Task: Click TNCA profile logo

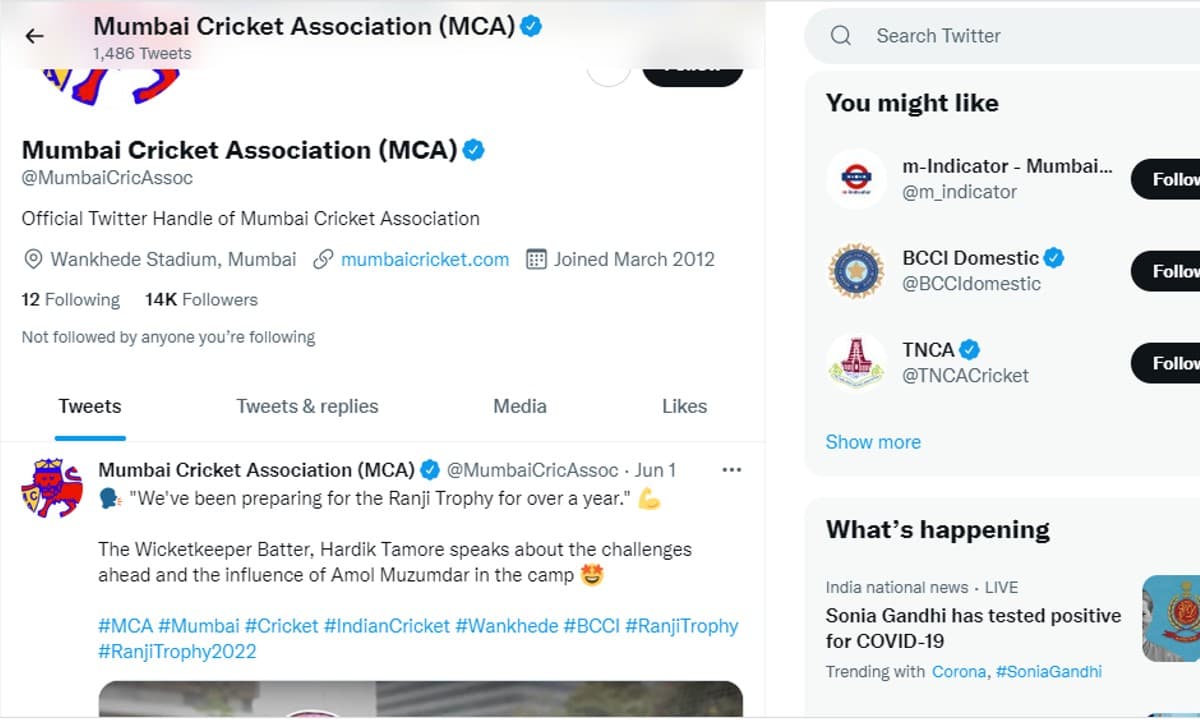Action: [x=857, y=362]
